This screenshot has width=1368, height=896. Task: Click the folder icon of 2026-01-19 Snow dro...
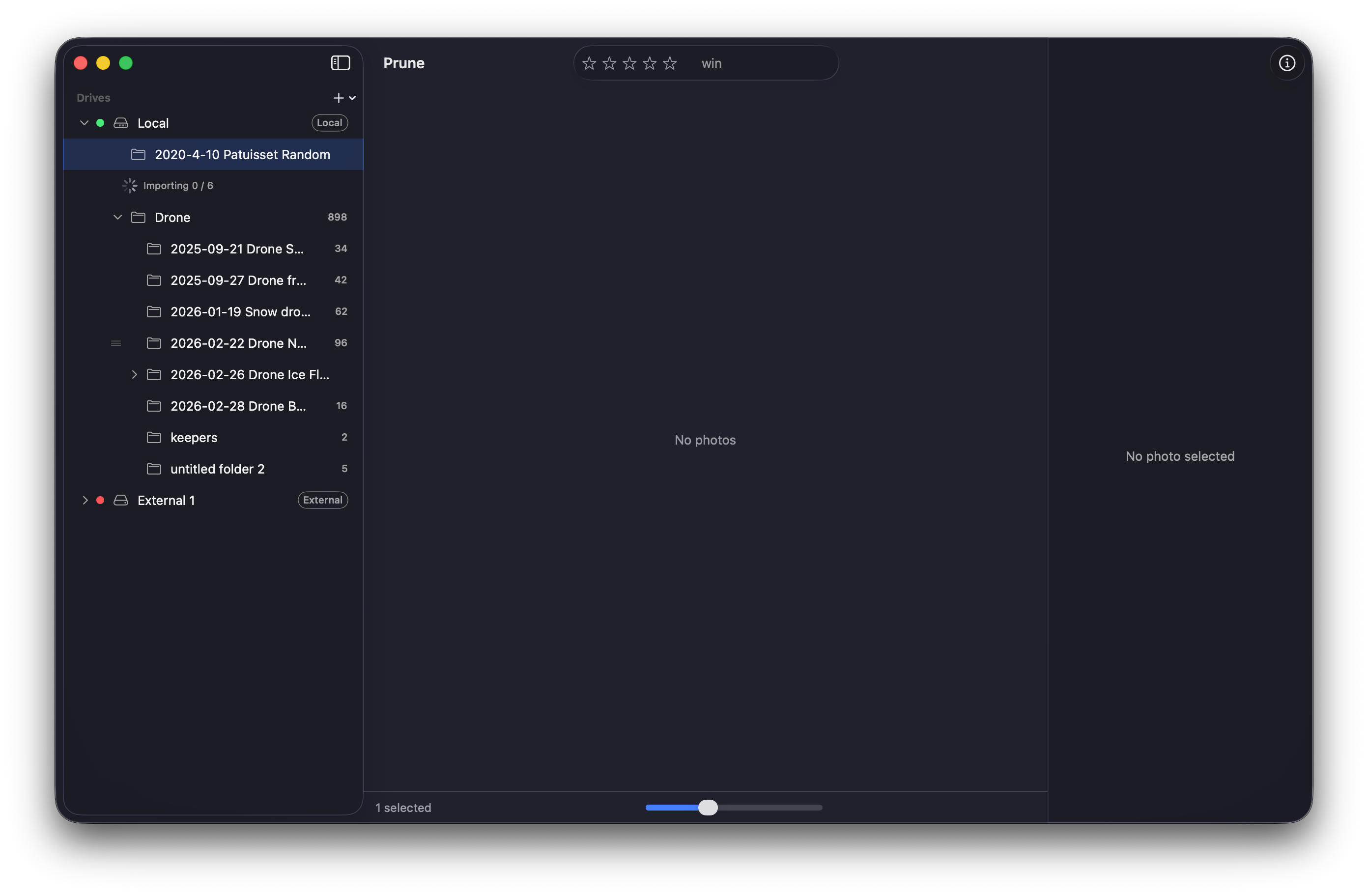click(x=153, y=311)
